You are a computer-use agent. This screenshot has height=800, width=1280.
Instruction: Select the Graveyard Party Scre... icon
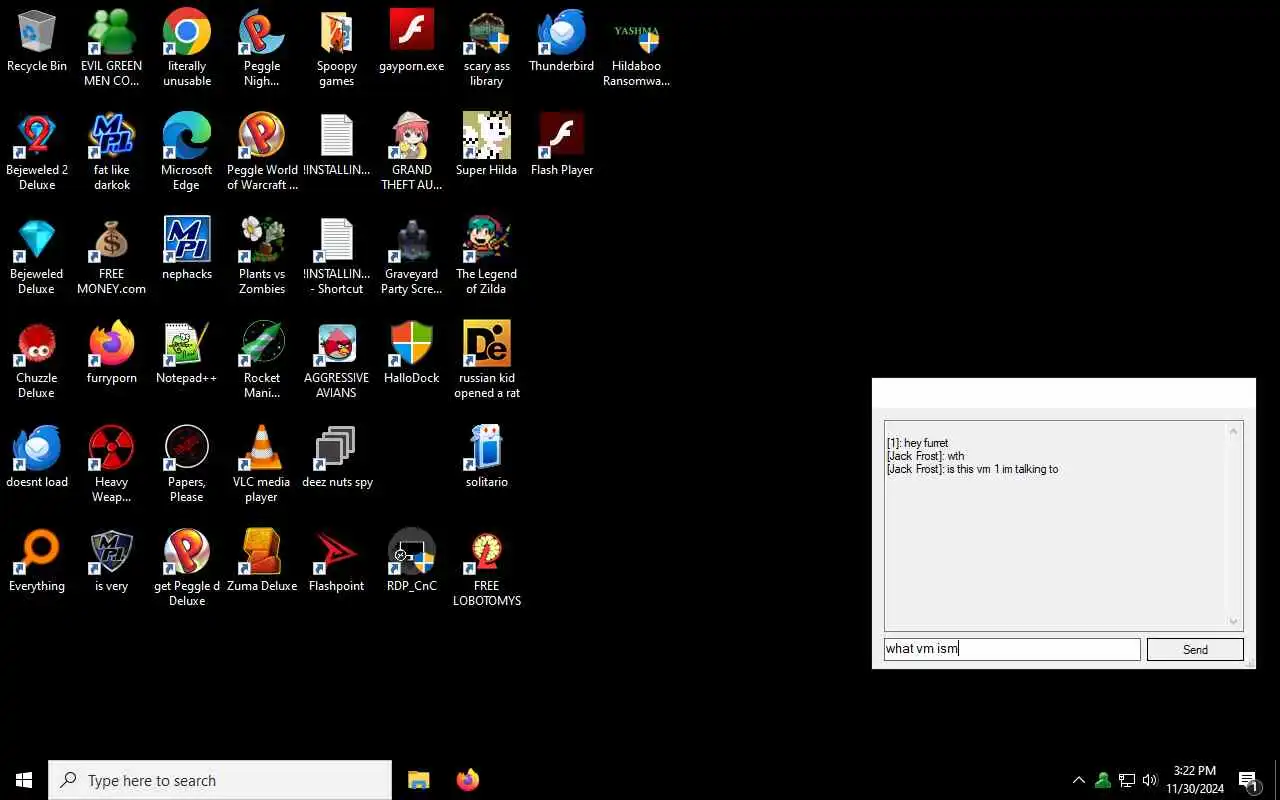pyautogui.click(x=412, y=256)
